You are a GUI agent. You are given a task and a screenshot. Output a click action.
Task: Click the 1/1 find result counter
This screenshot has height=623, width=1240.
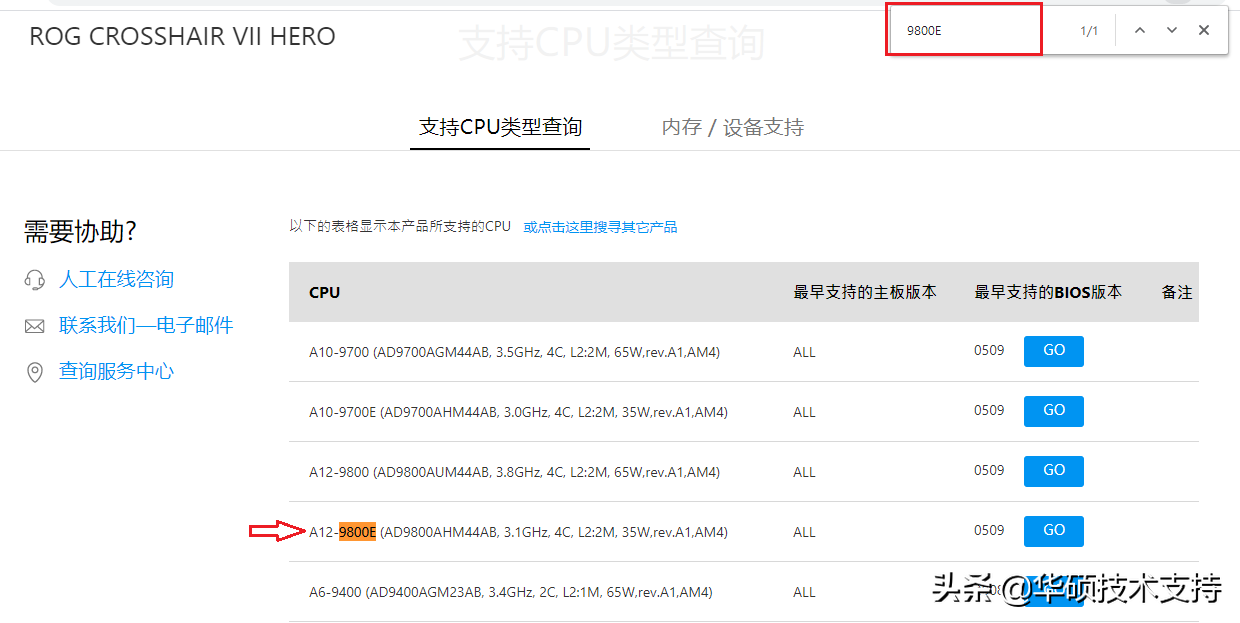[x=1089, y=31]
